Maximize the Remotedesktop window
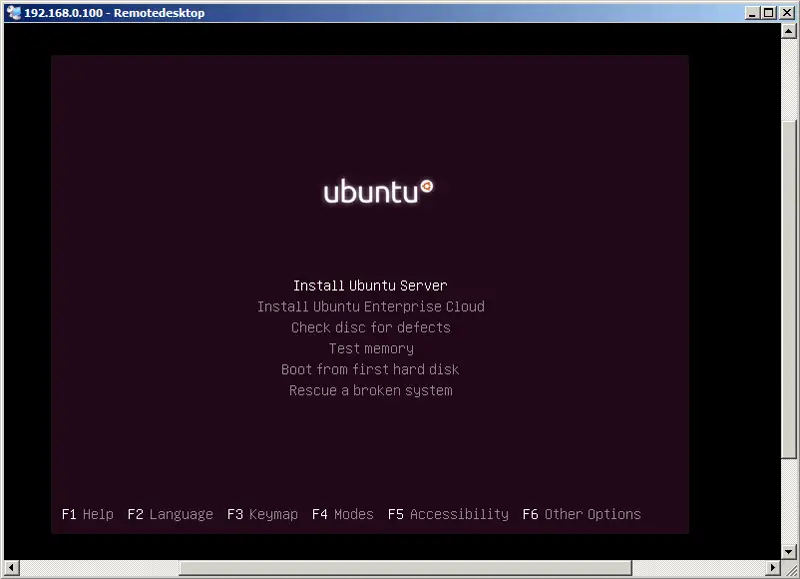 [768, 13]
